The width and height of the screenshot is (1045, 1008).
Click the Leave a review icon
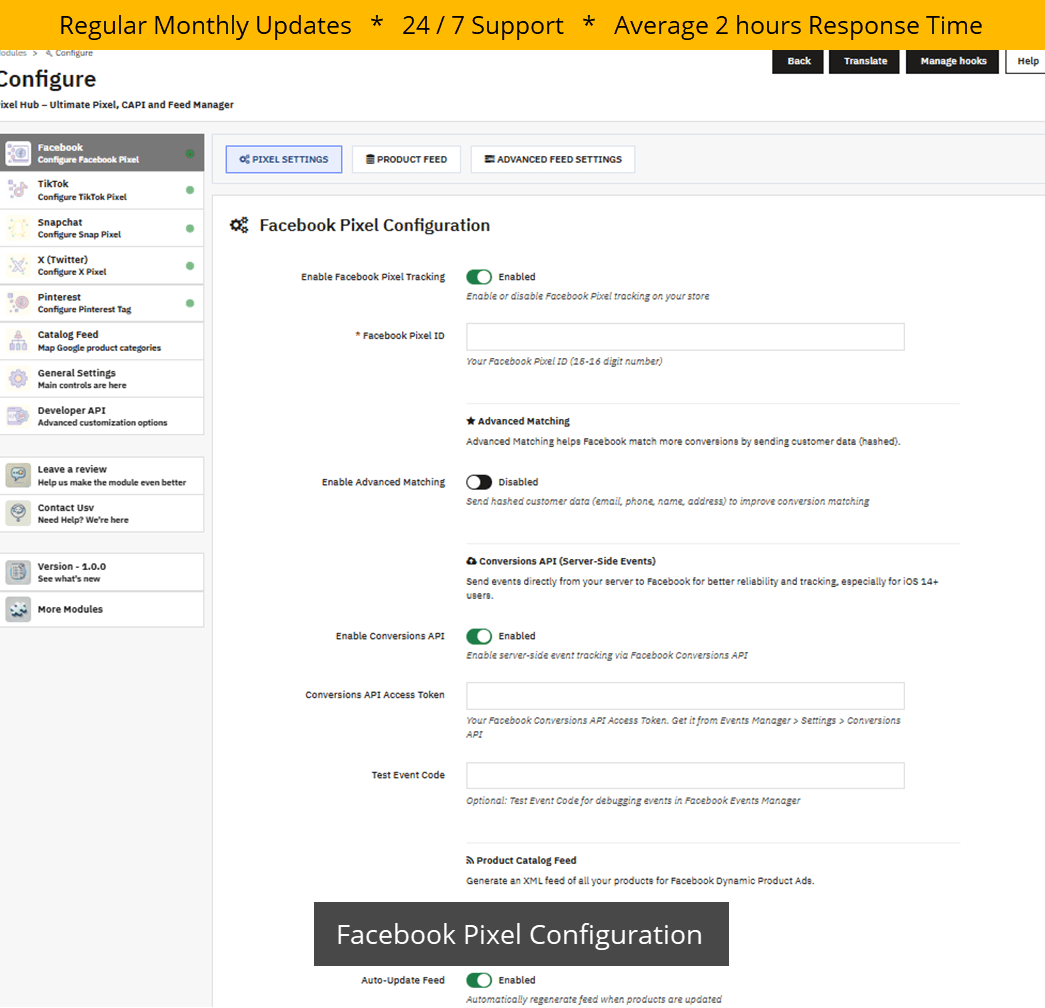coord(19,475)
